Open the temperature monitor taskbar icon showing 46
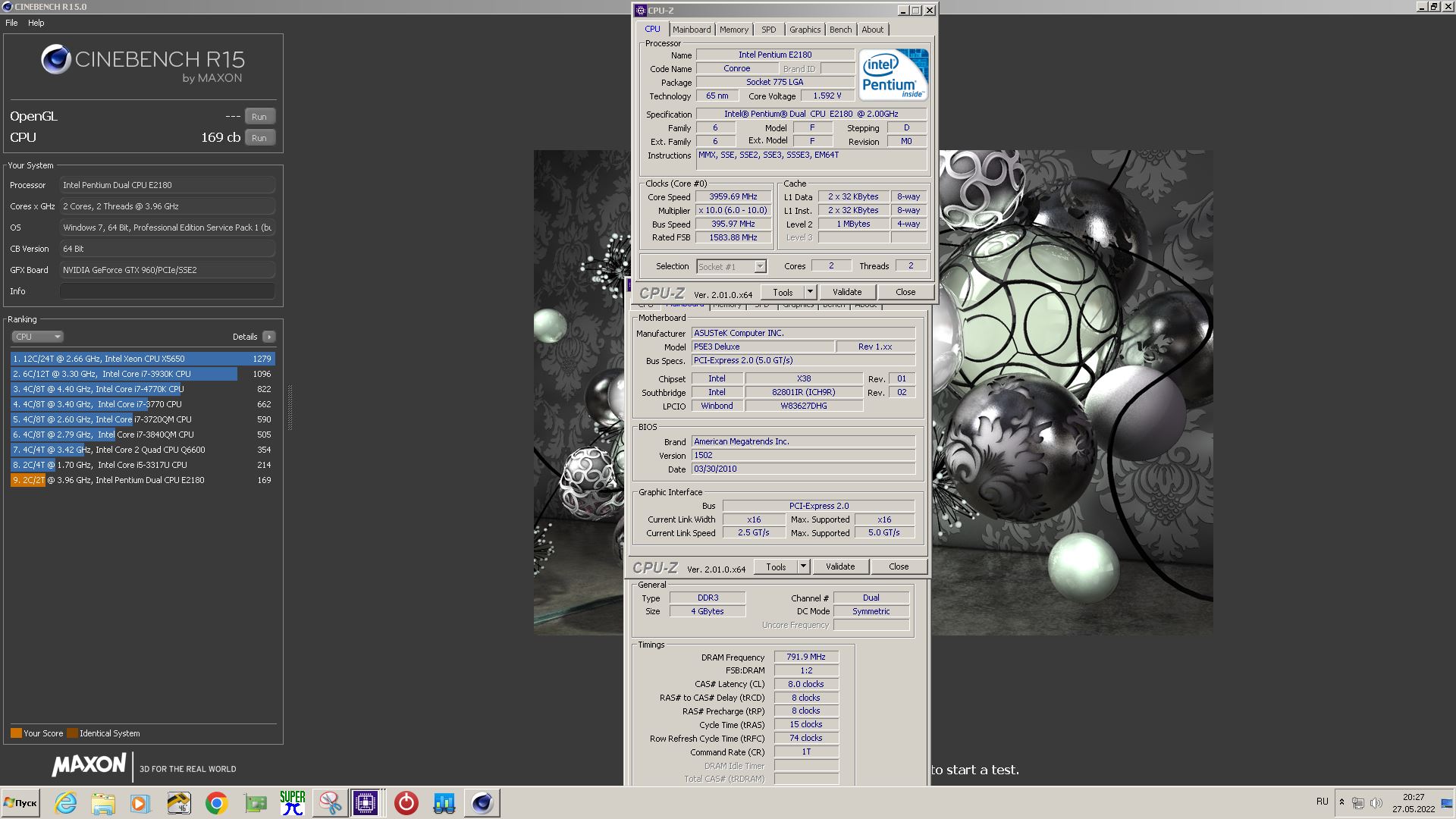This screenshot has height=819, width=1456. [x=179, y=803]
